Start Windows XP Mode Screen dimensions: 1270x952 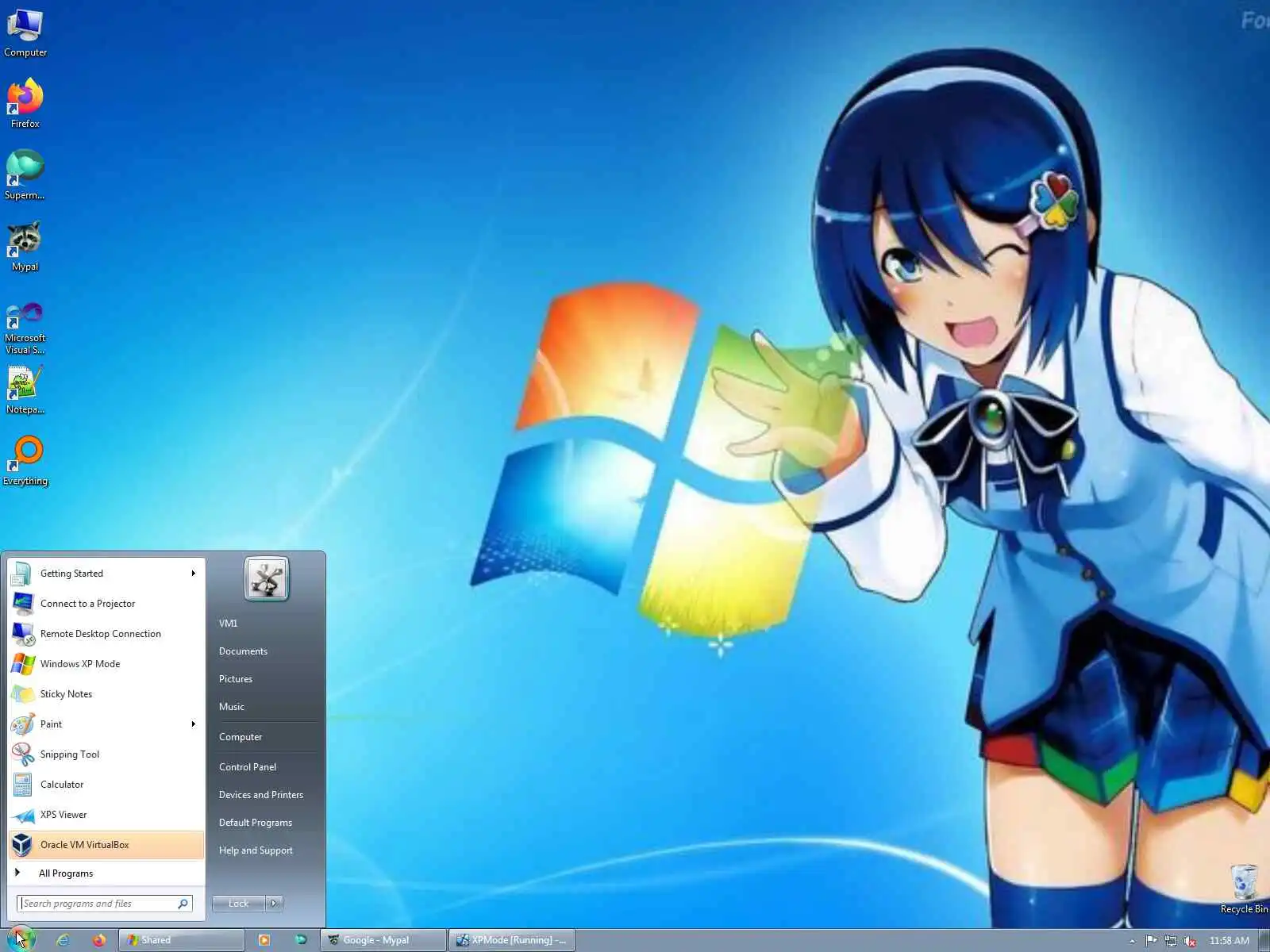point(106,664)
